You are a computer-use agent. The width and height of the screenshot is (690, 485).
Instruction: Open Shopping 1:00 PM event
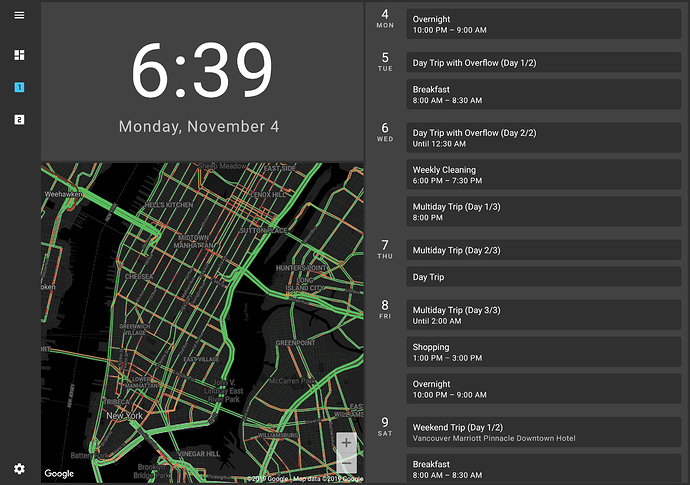pyautogui.click(x=543, y=352)
